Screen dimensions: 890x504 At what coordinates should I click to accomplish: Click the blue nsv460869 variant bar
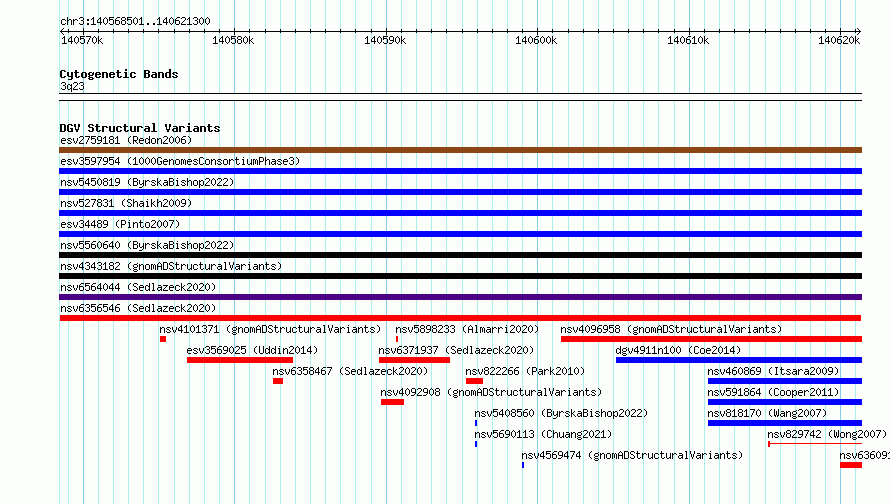(785, 381)
